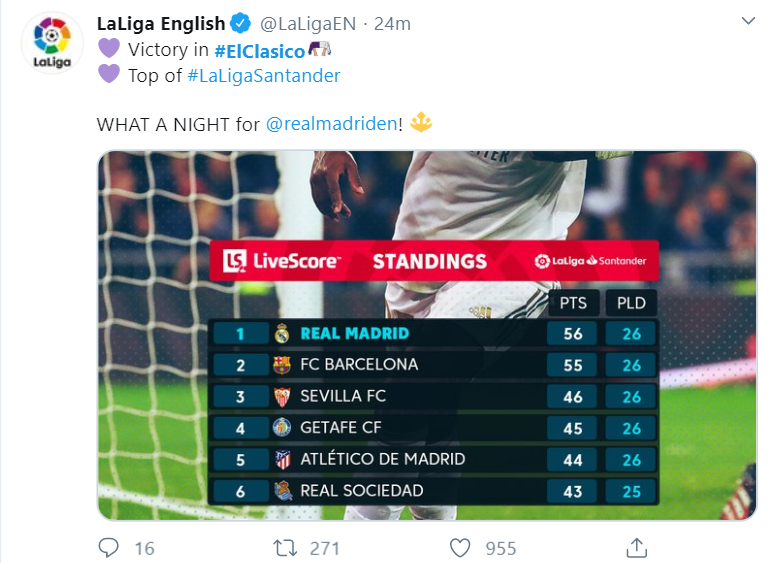Screen dimensions: 772x563
Task: Like the tweet with heart icon
Action: point(460,548)
